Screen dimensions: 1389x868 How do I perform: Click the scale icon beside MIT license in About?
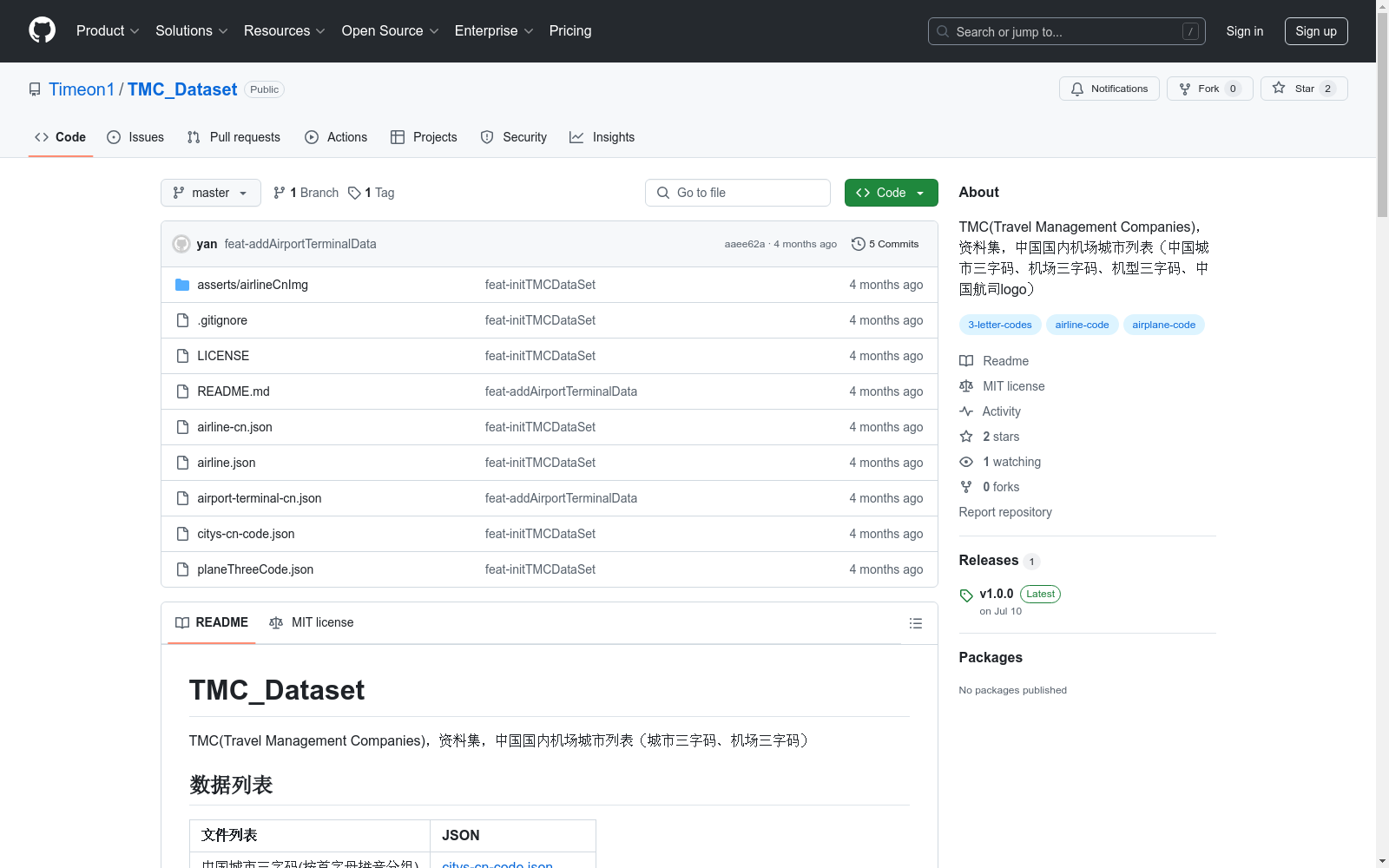pos(966,386)
